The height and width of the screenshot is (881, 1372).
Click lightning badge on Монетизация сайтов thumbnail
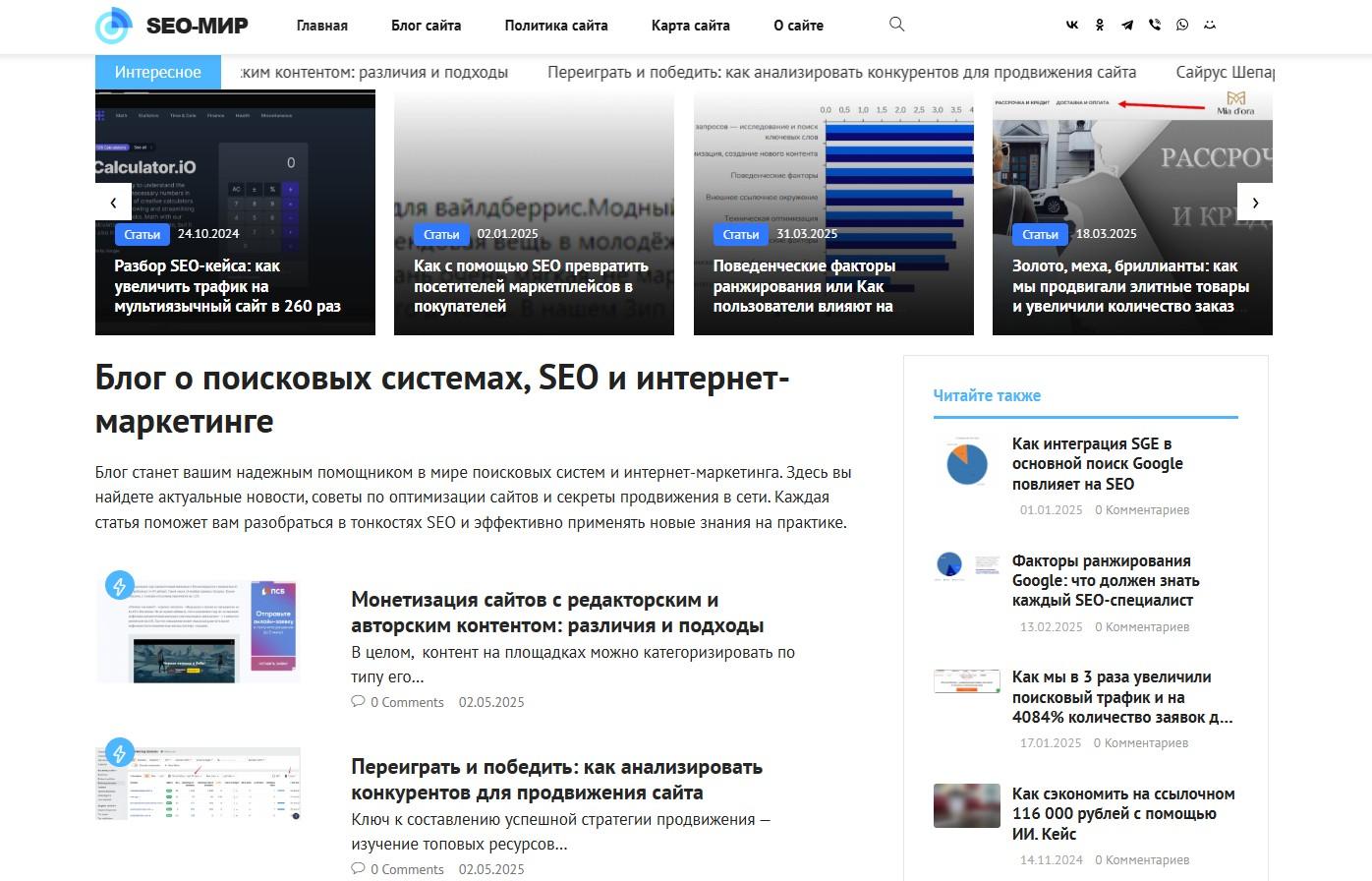click(119, 586)
